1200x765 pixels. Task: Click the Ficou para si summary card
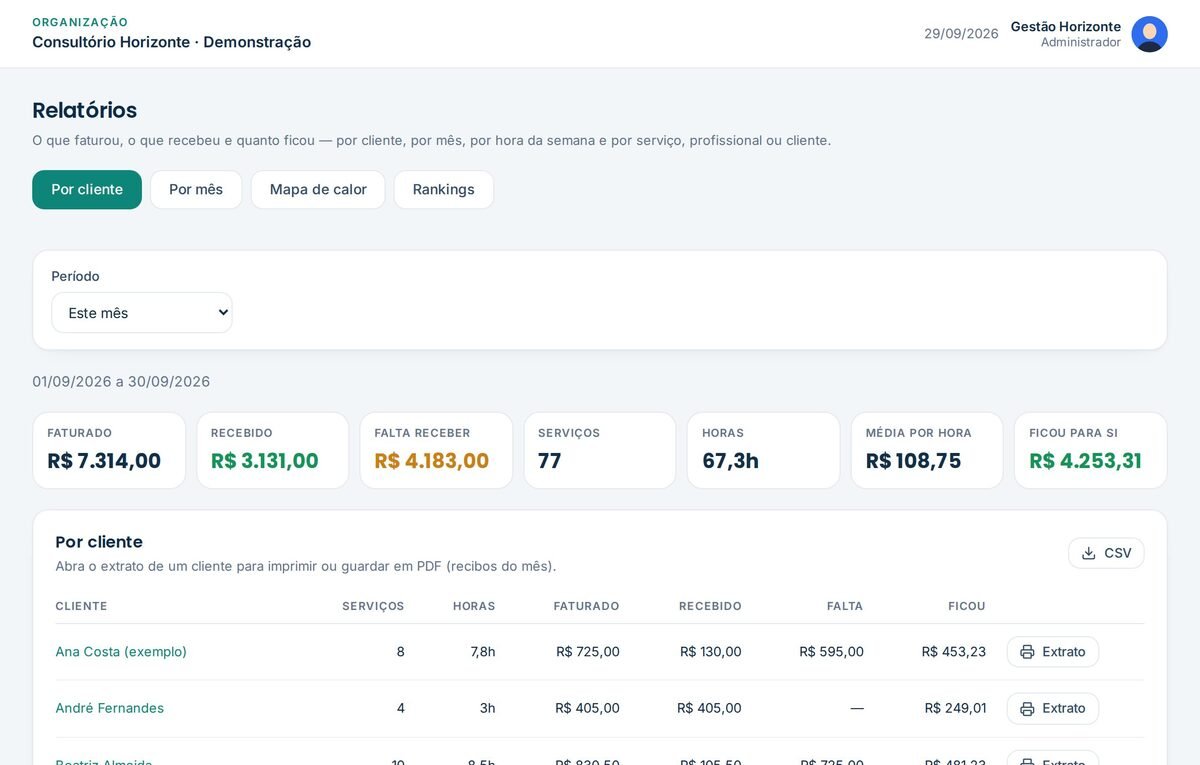click(x=1091, y=451)
